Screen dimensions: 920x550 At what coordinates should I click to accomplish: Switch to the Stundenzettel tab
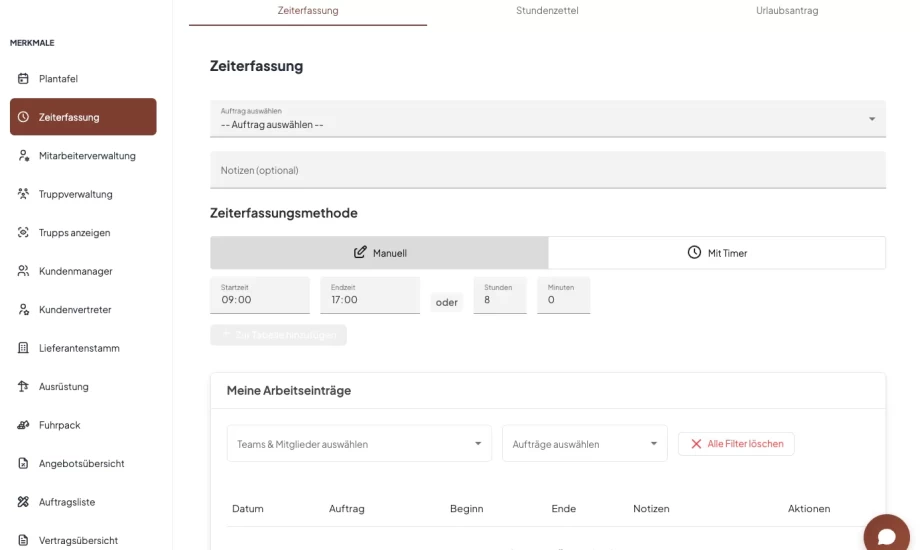(x=547, y=11)
